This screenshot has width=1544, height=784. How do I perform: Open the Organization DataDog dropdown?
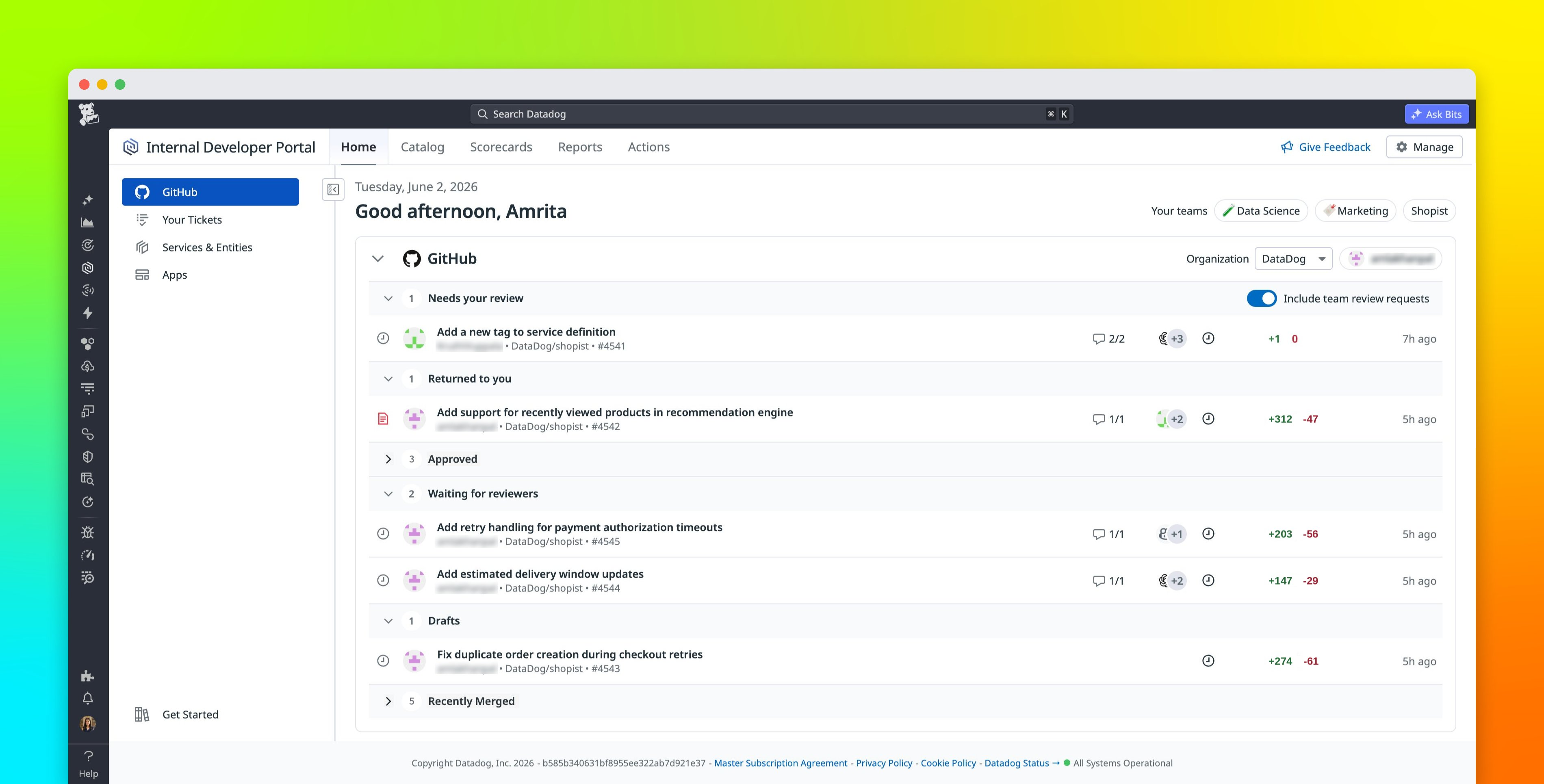pyautogui.click(x=1293, y=259)
